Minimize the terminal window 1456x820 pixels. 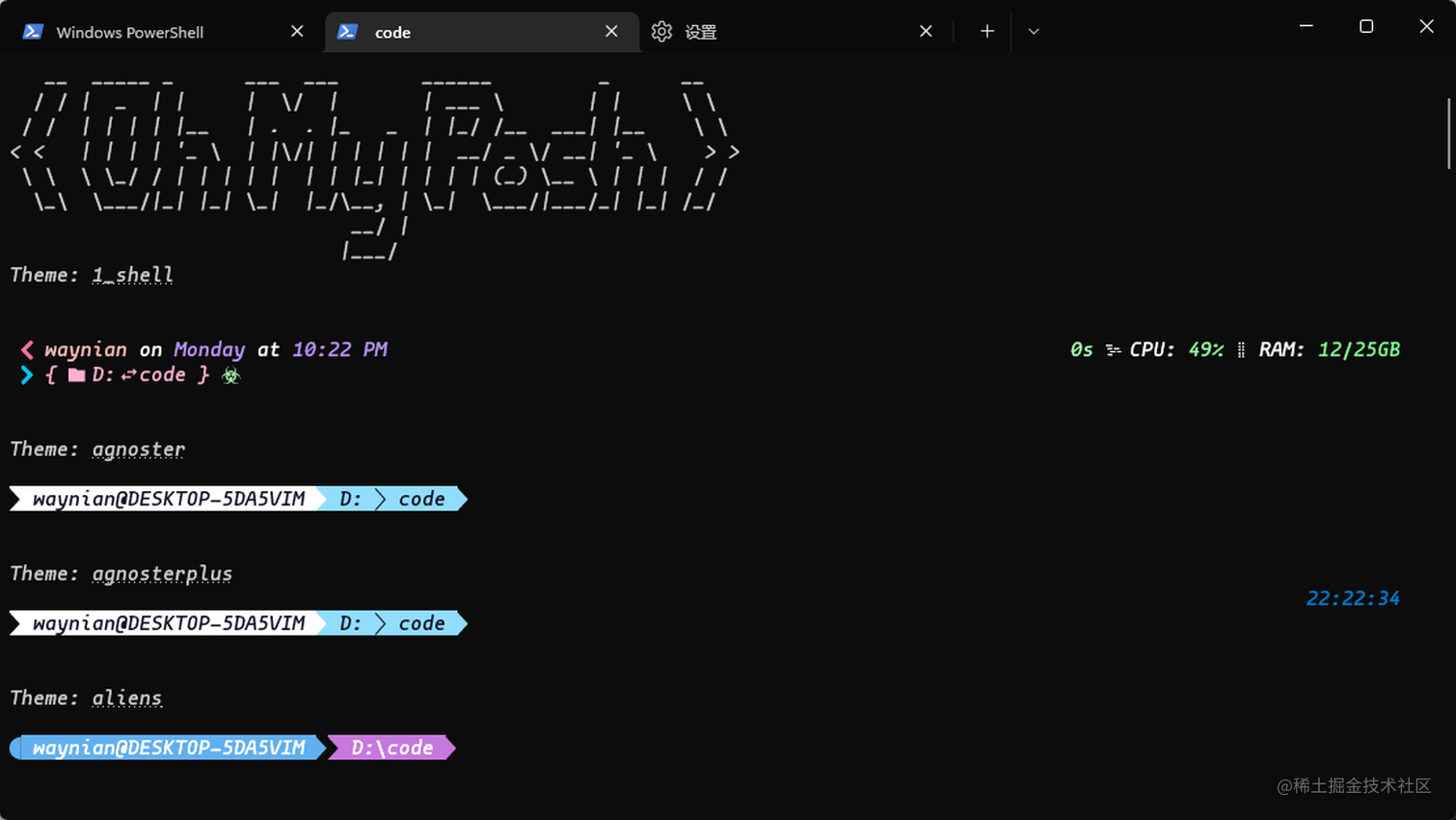coord(1307,26)
